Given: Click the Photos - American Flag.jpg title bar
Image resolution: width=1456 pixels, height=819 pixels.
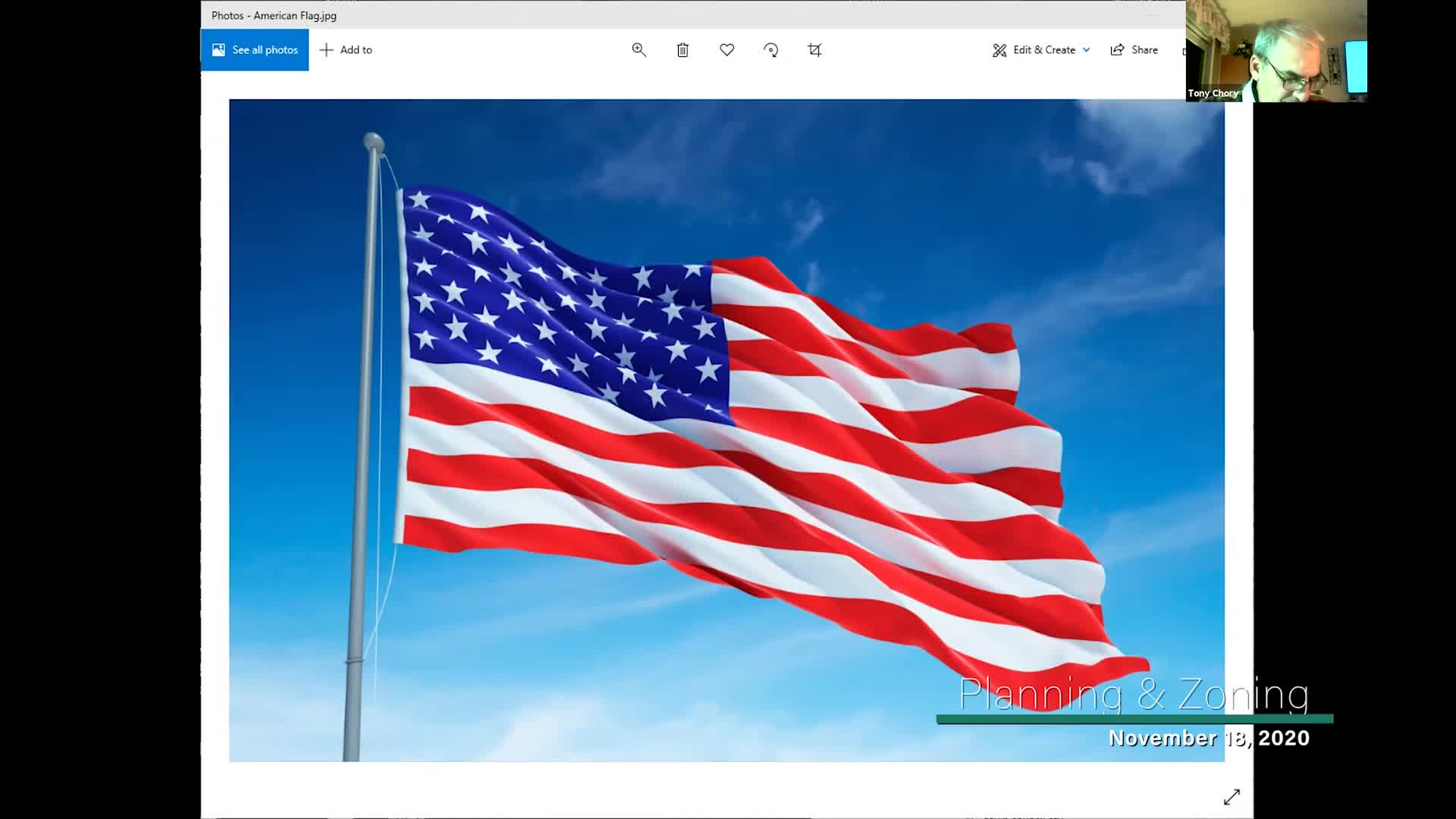Looking at the screenshot, I should [x=274, y=15].
